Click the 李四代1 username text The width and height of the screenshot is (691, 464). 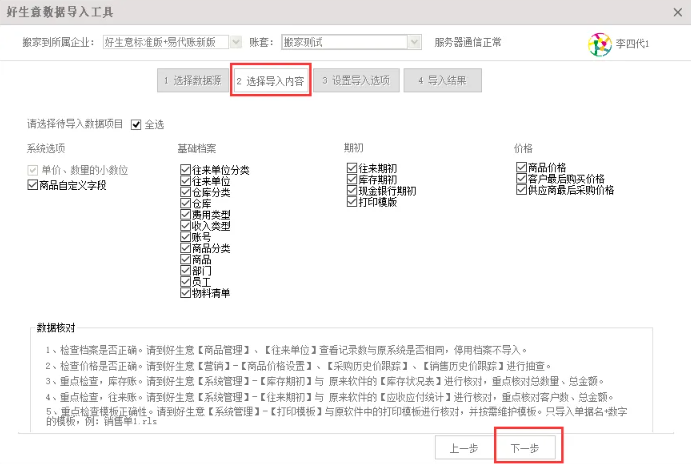632,44
